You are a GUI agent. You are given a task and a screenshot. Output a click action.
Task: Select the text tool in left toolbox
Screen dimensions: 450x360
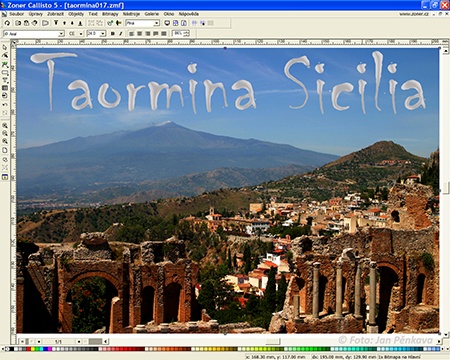tap(5, 80)
